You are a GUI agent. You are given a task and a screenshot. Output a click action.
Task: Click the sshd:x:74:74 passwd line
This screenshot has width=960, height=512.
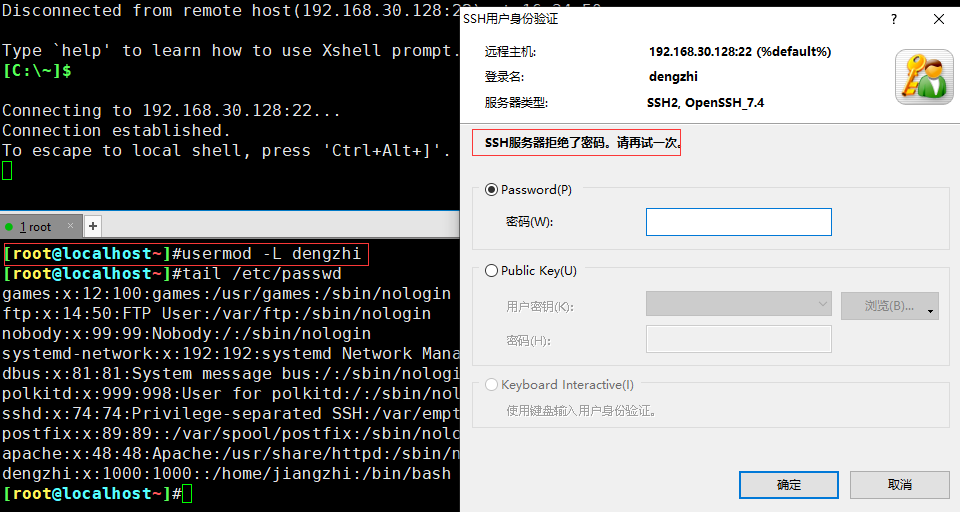click(230, 414)
